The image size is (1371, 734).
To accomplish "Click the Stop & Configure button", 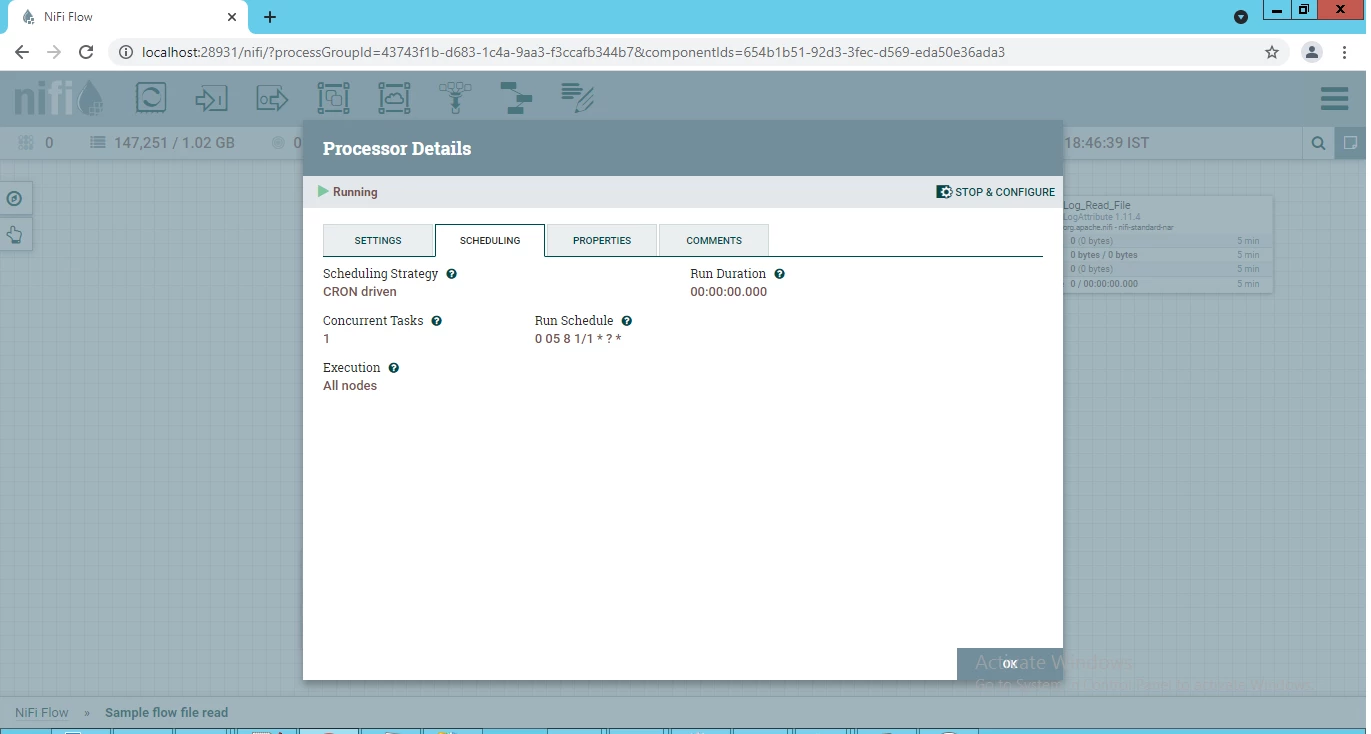I will (995, 192).
